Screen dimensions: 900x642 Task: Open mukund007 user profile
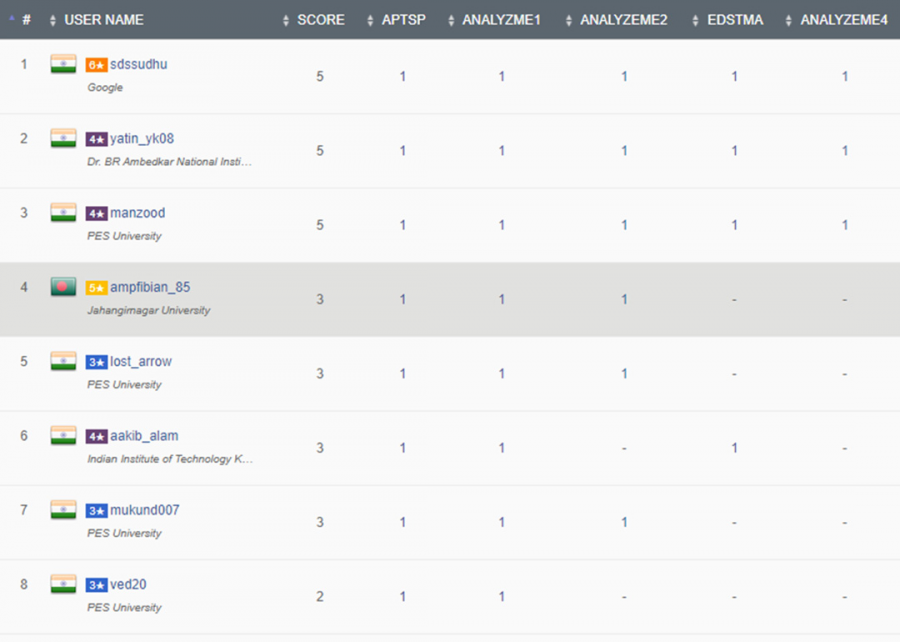click(x=144, y=510)
